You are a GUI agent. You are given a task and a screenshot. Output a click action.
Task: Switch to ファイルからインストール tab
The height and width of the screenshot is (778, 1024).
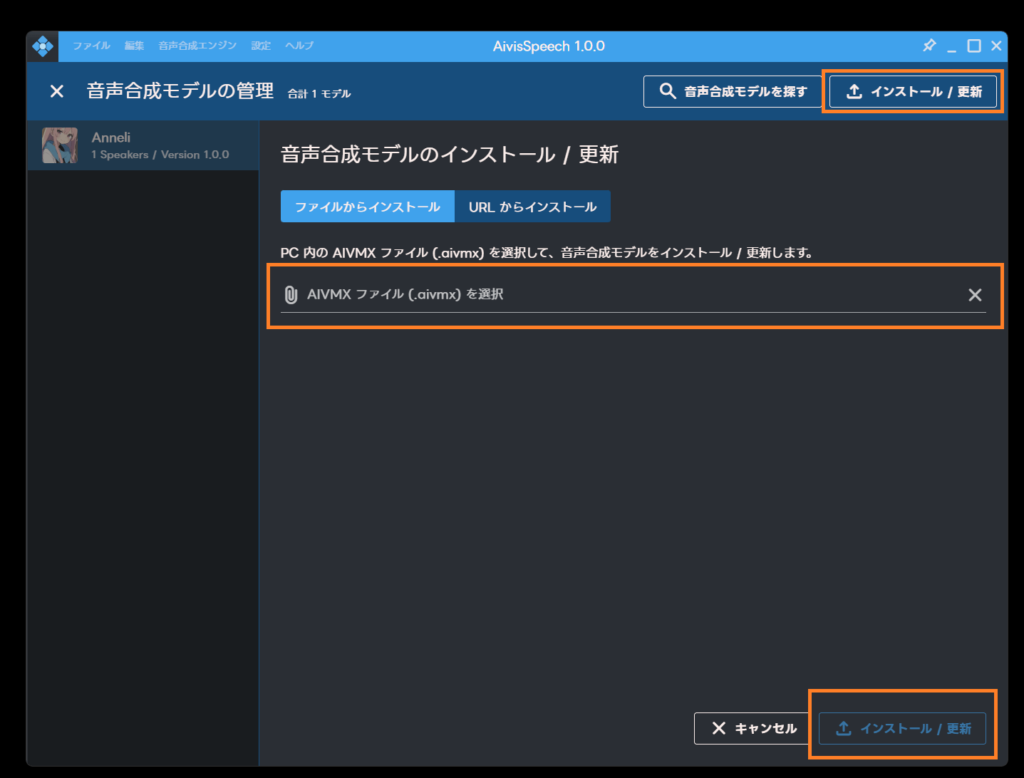pyautogui.click(x=368, y=206)
